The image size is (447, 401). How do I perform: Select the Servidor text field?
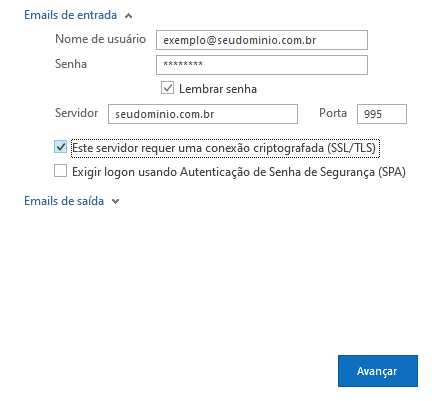click(x=203, y=114)
